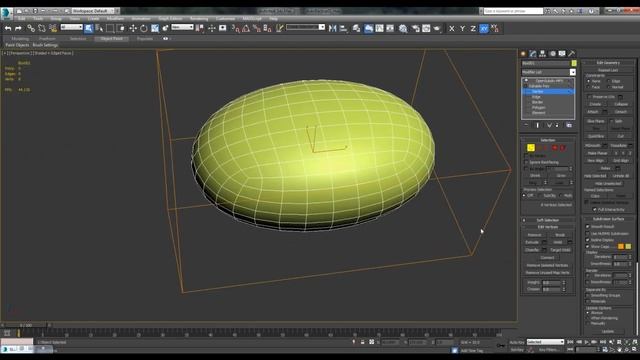Open the Workspace Default dropdown
The width and height of the screenshot is (640, 360).
(93, 11)
